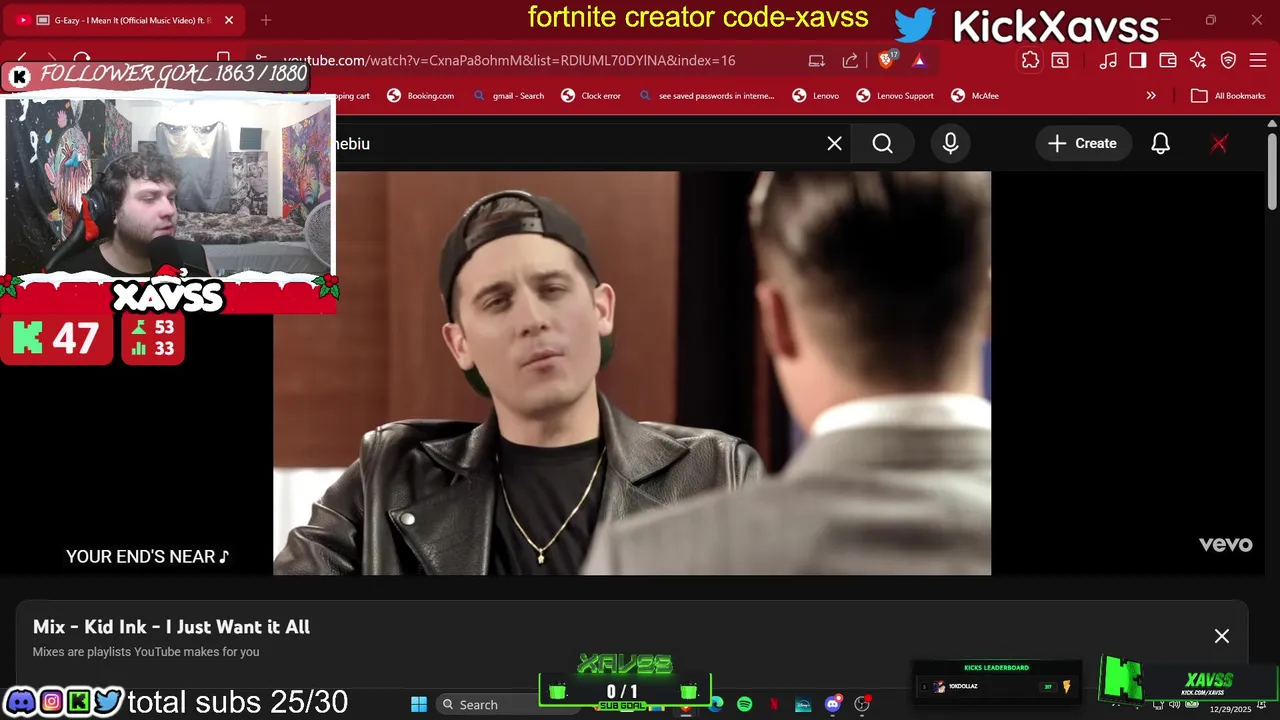Image resolution: width=1280 pixels, height=720 pixels.
Task: Open Brave Rewards triangle icon
Action: [x=918, y=60]
